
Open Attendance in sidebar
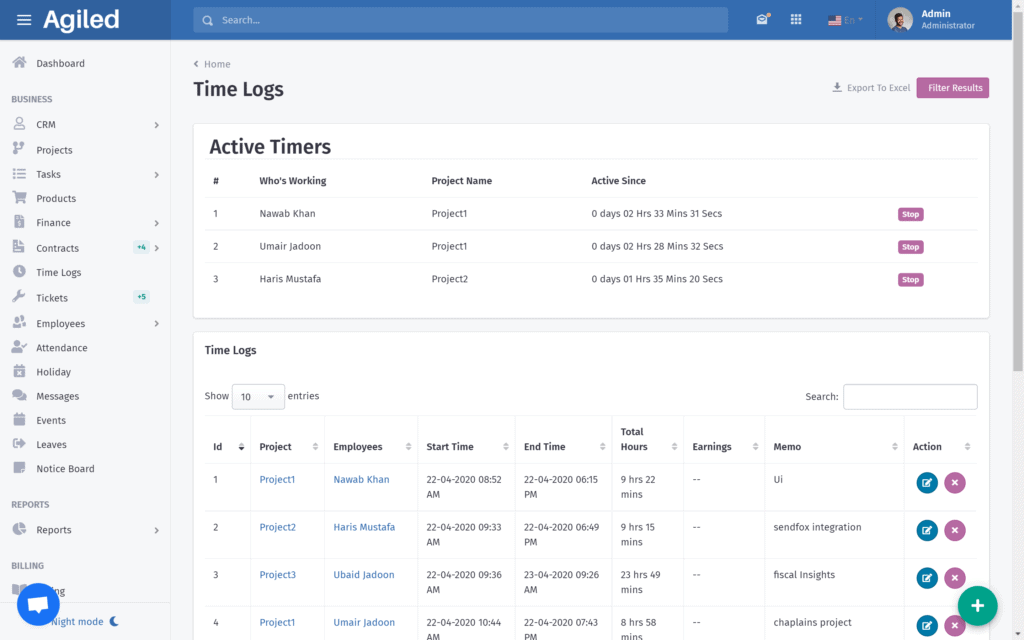(61, 348)
